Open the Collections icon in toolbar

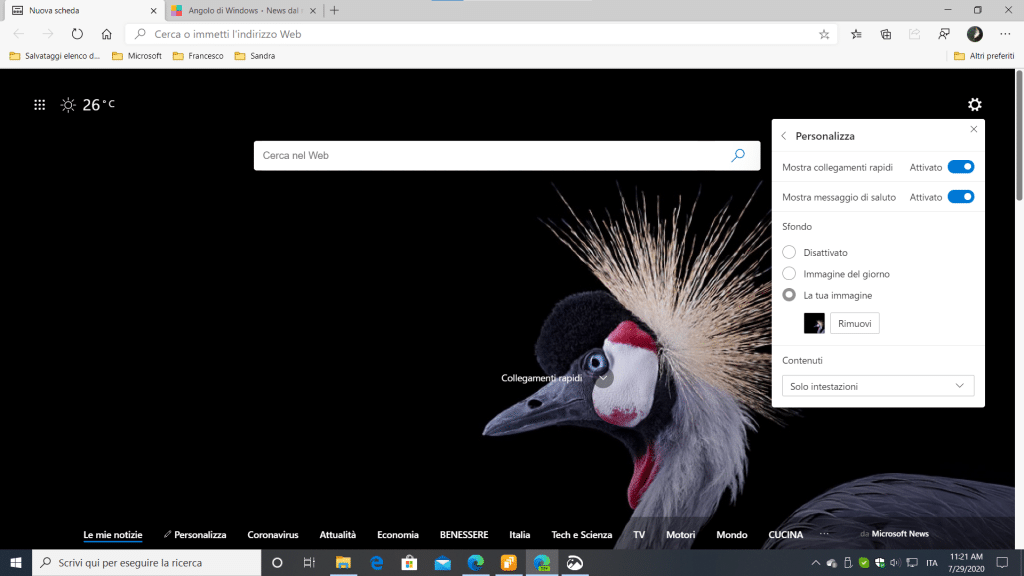886,34
